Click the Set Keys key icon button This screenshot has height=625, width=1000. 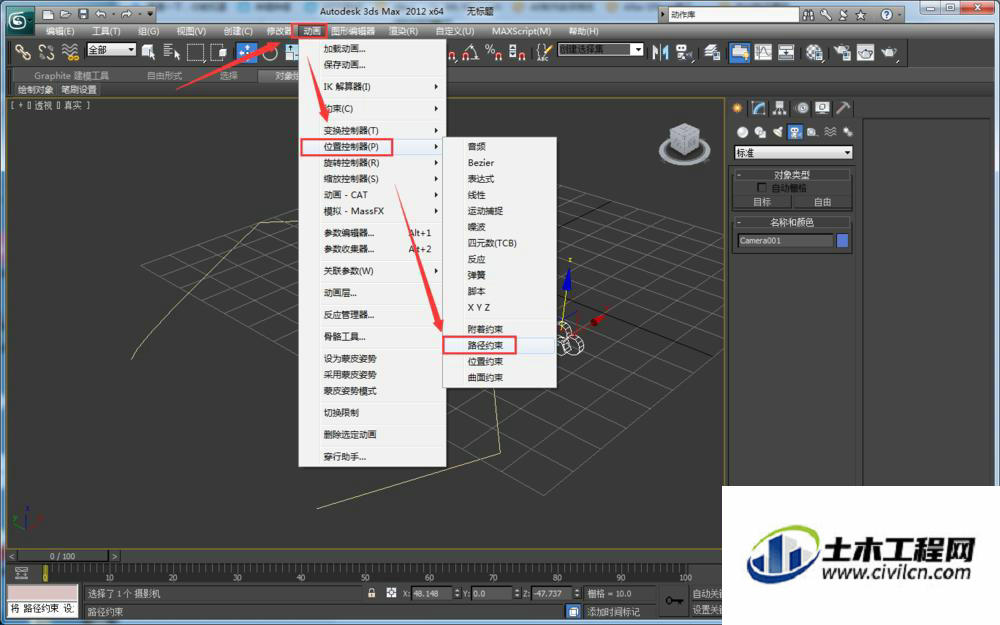pyautogui.click(x=674, y=601)
